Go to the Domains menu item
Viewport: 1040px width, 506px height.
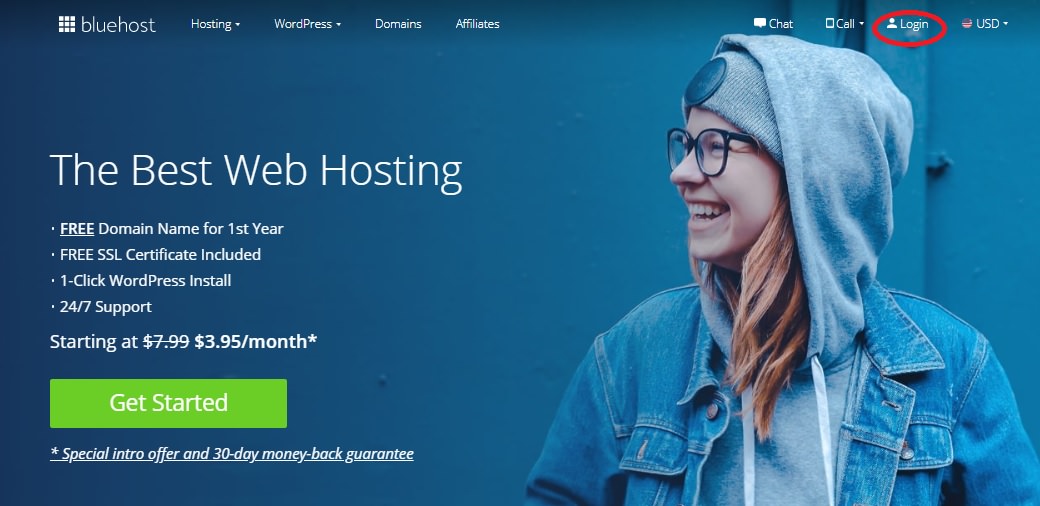point(398,24)
